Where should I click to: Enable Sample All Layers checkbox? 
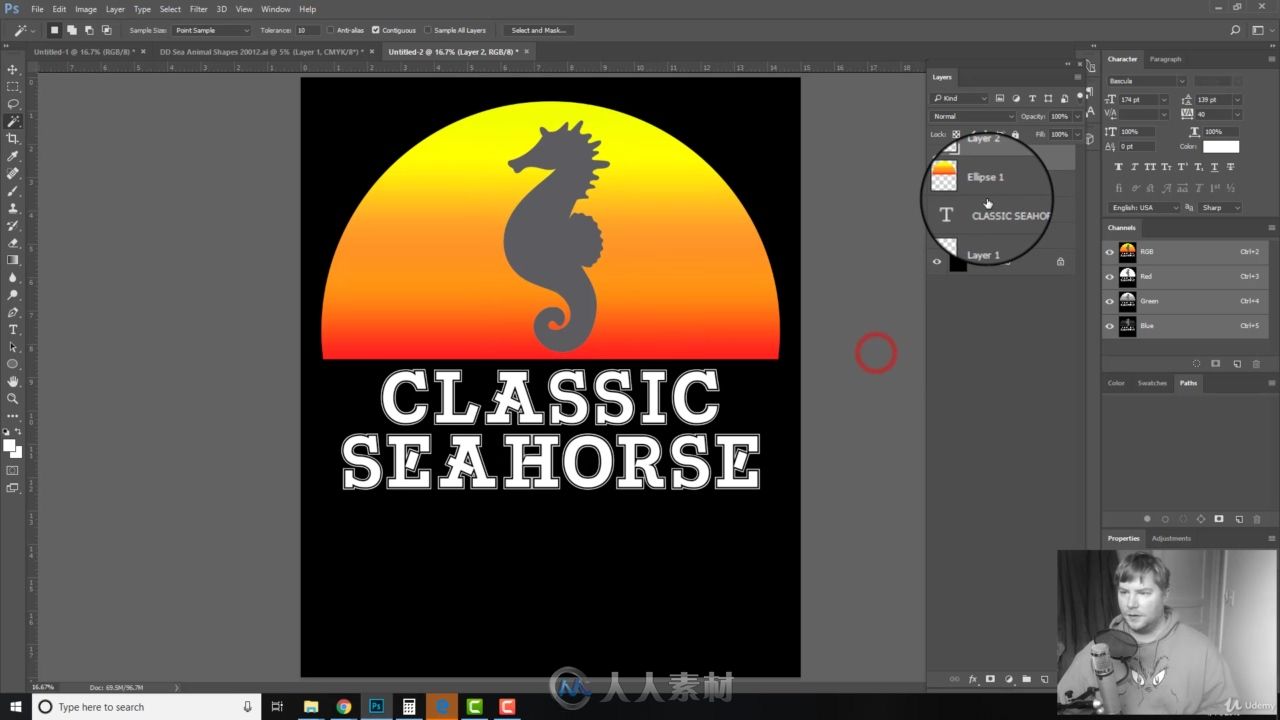pos(428,30)
